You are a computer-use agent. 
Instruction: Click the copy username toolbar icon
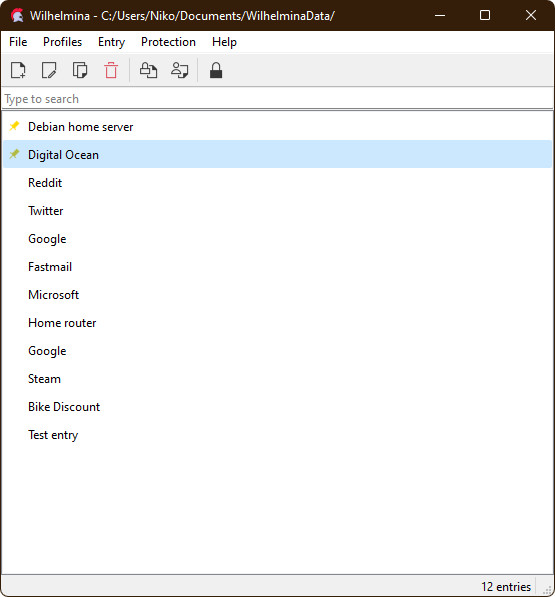point(179,70)
